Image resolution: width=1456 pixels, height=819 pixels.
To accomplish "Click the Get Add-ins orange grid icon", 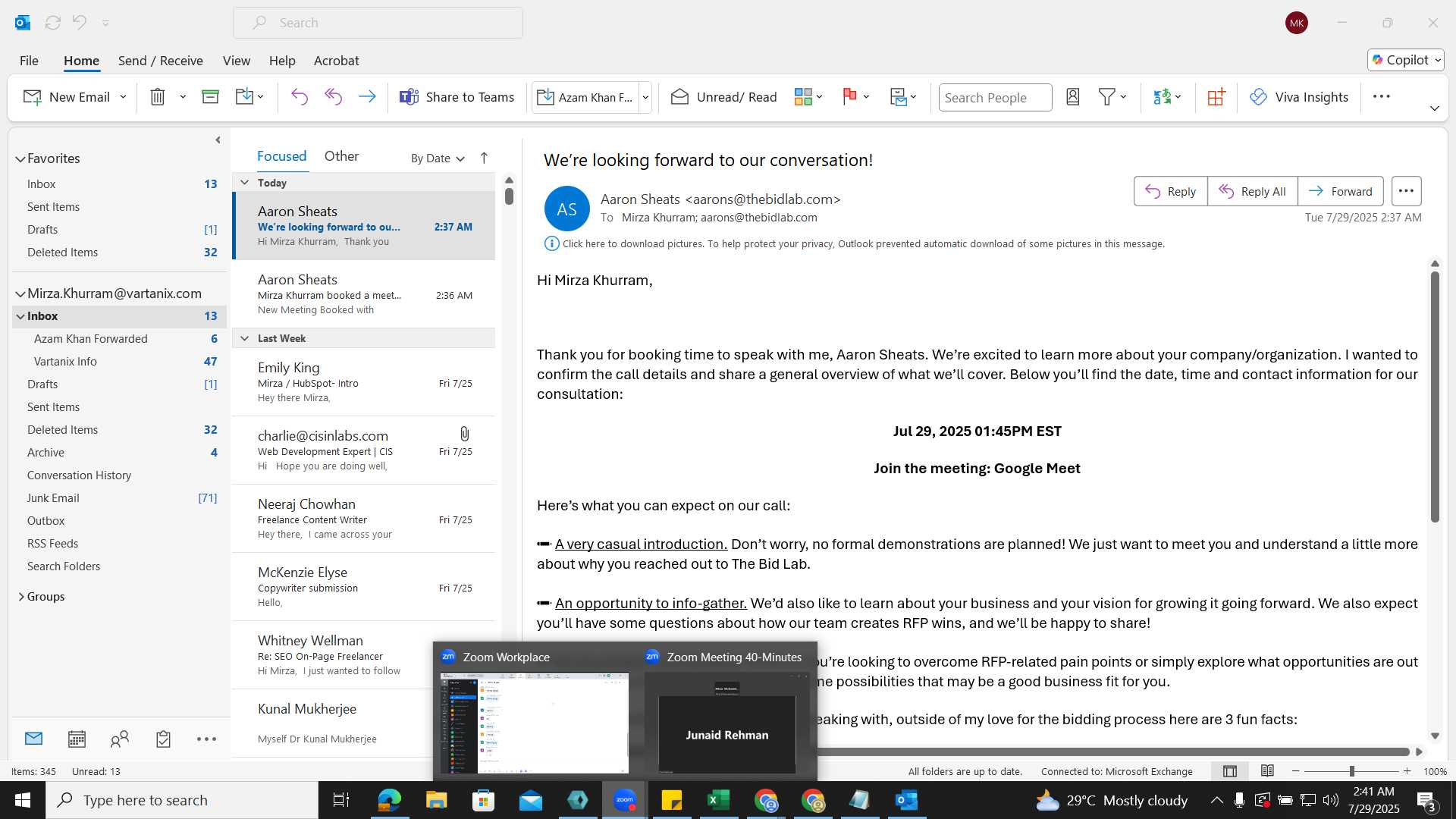I will (x=1216, y=97).
